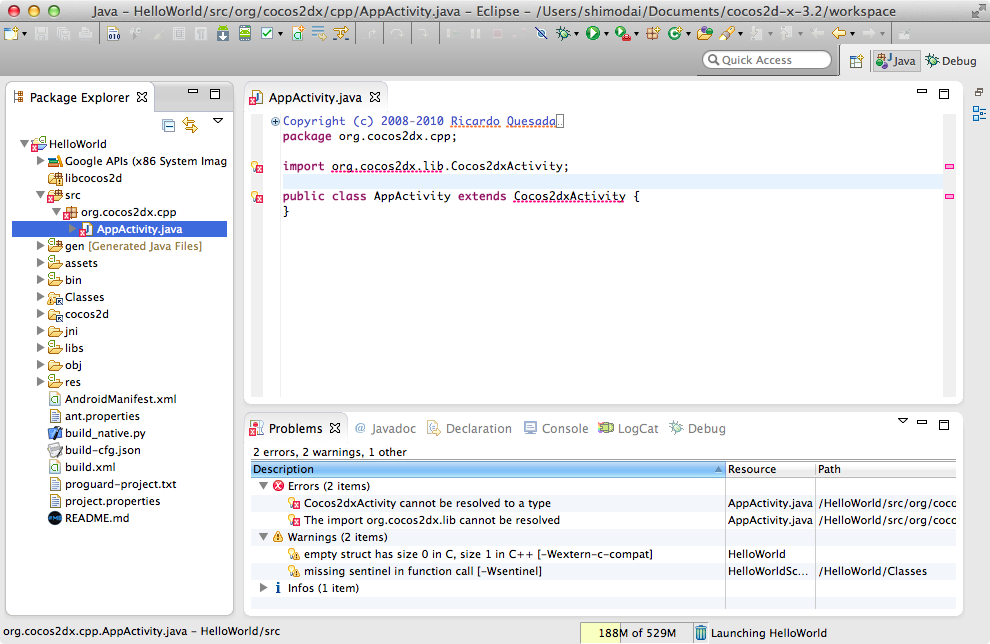
Task: Expand the assets folder
Action: tap(40, 263)
